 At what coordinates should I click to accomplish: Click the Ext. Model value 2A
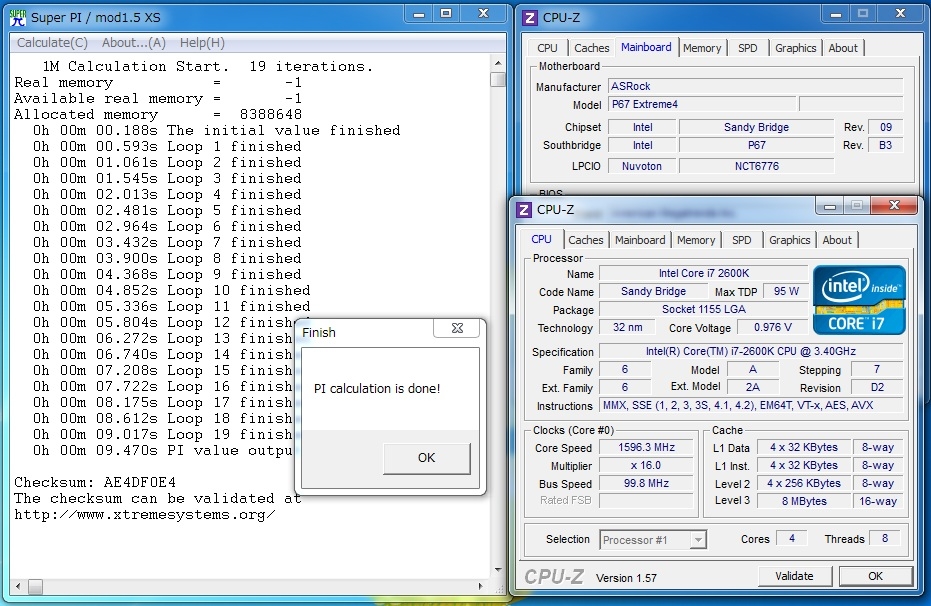pyautogui.click(x=752, y=387)
